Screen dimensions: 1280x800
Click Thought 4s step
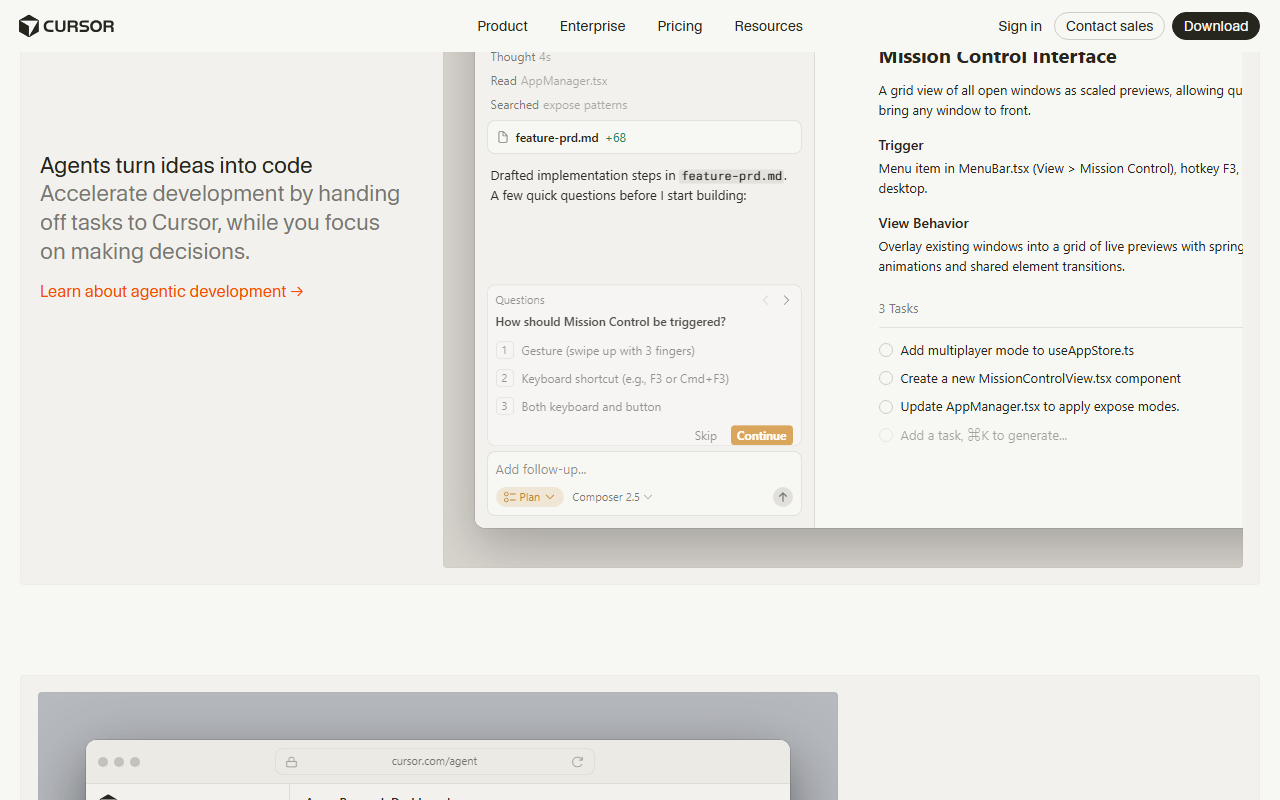520,57
